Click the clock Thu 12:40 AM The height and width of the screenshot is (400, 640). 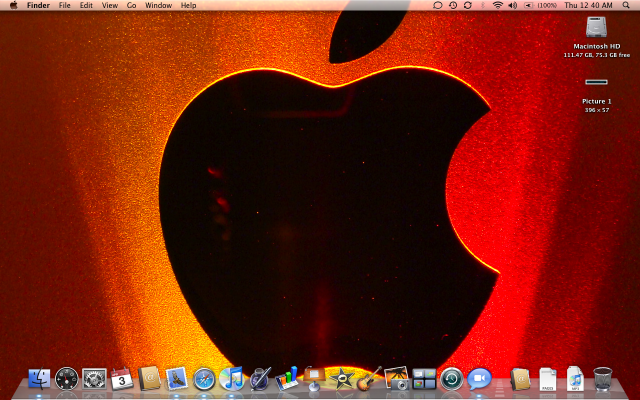pyautogui.click(x=588, y=5)
